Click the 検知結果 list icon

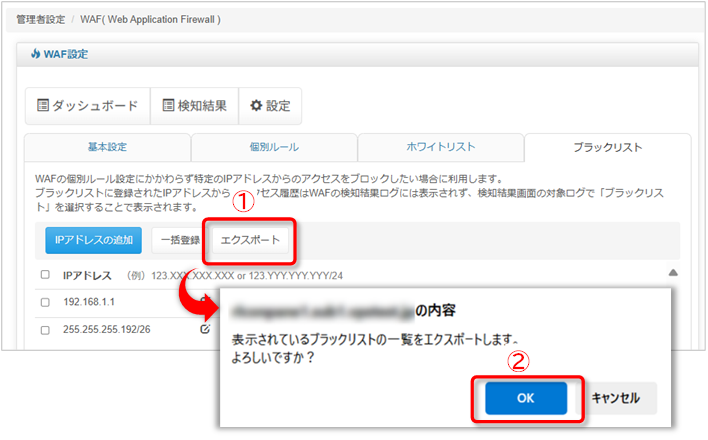pos(168,106)
